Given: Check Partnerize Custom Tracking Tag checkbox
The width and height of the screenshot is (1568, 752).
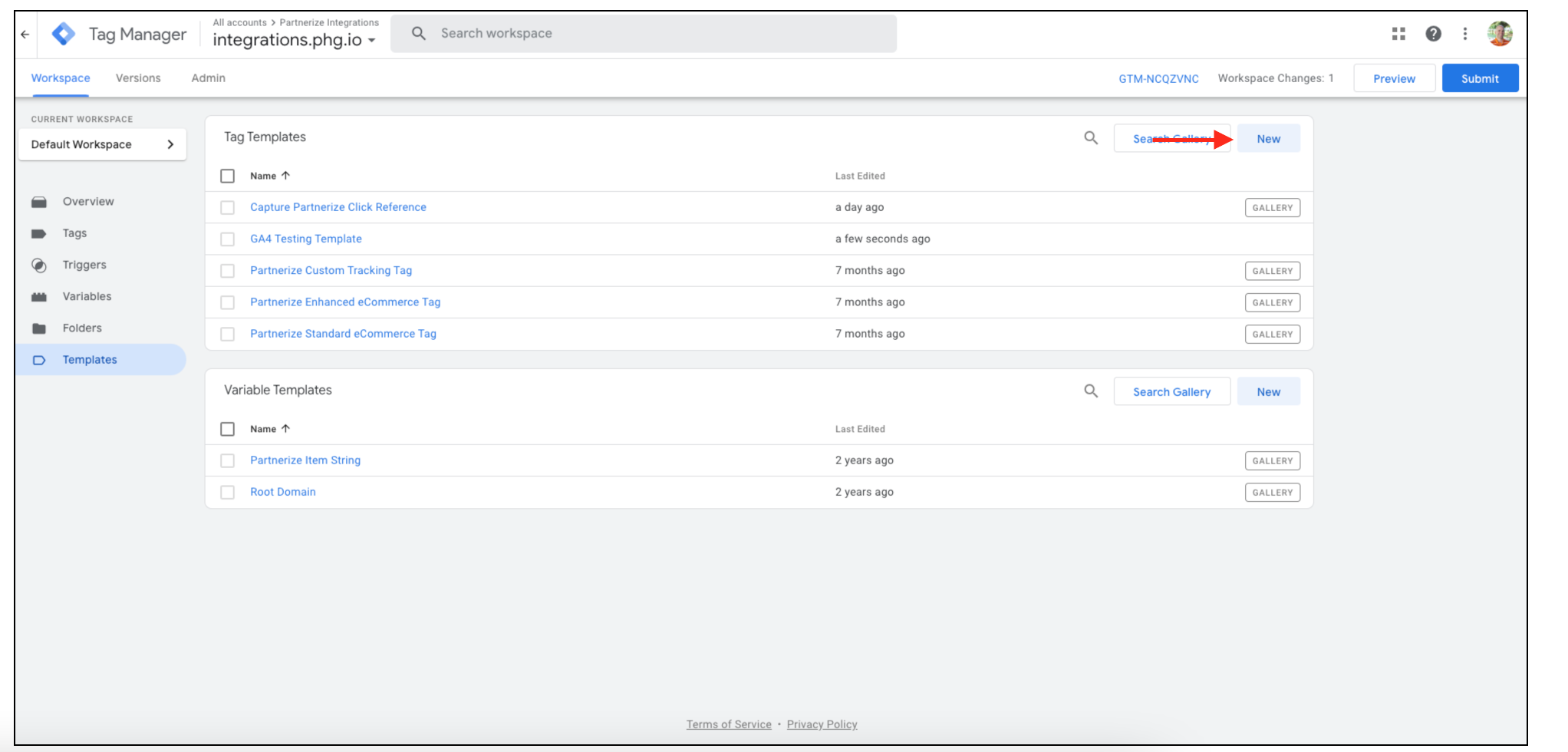Looking at the screenshot, I should [228, 271].
